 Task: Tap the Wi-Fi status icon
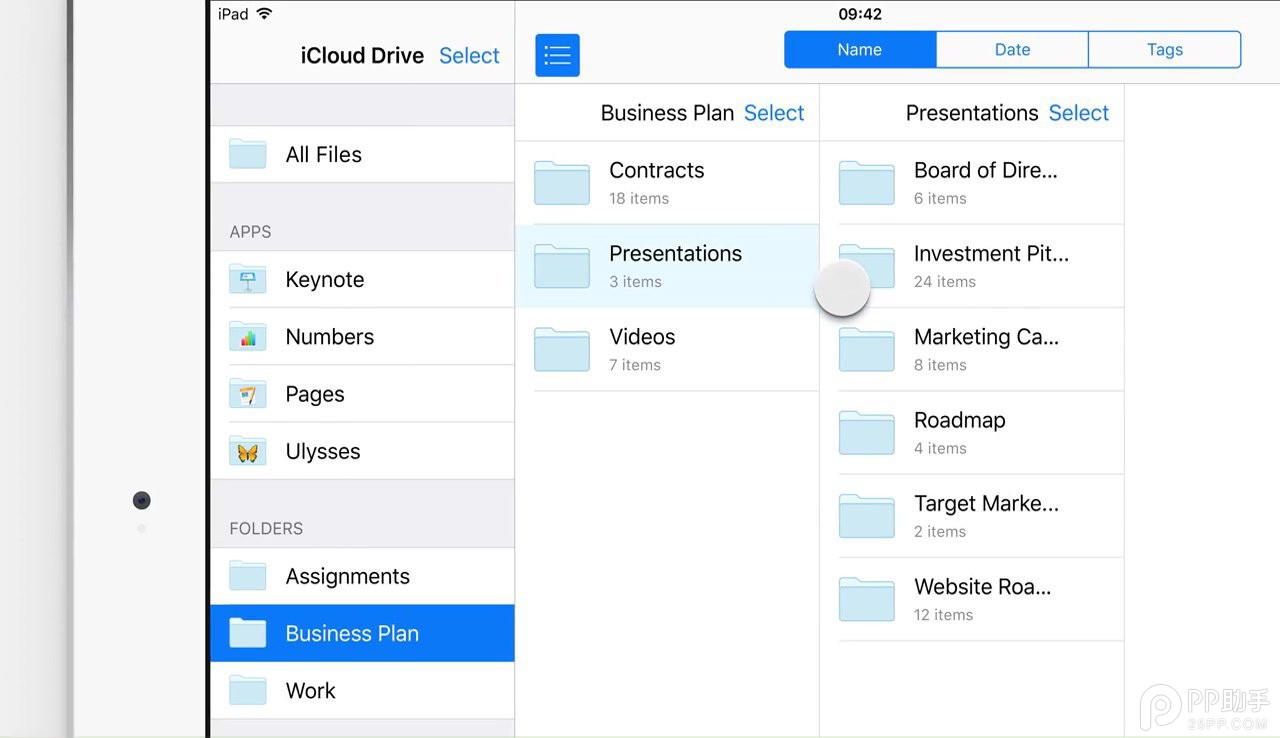tap(264, 13)
